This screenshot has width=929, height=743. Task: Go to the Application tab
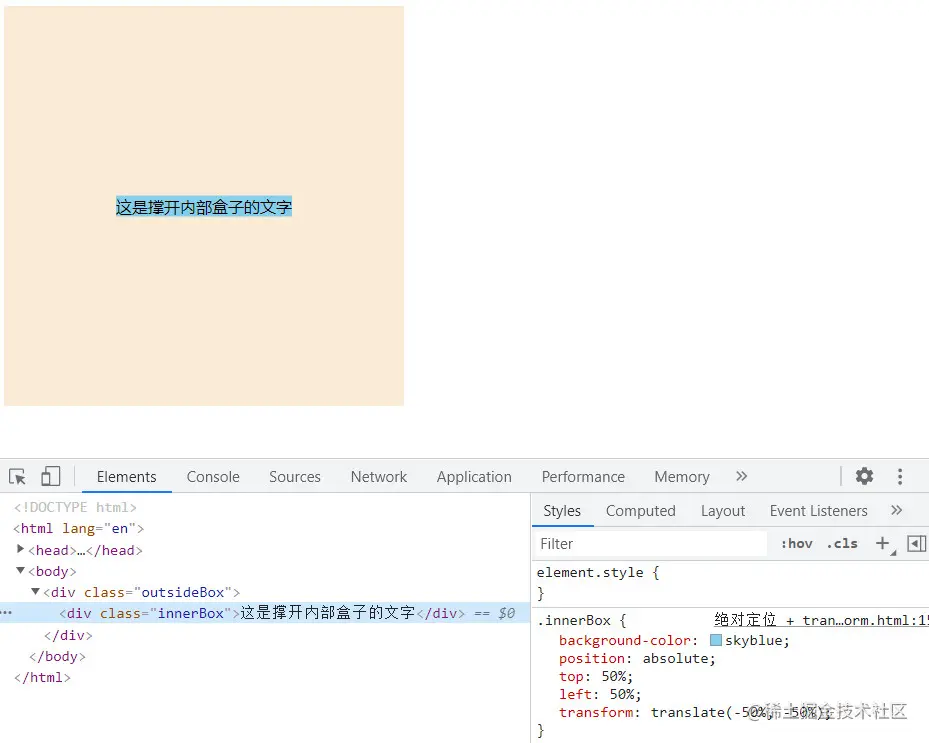[474, 477]
